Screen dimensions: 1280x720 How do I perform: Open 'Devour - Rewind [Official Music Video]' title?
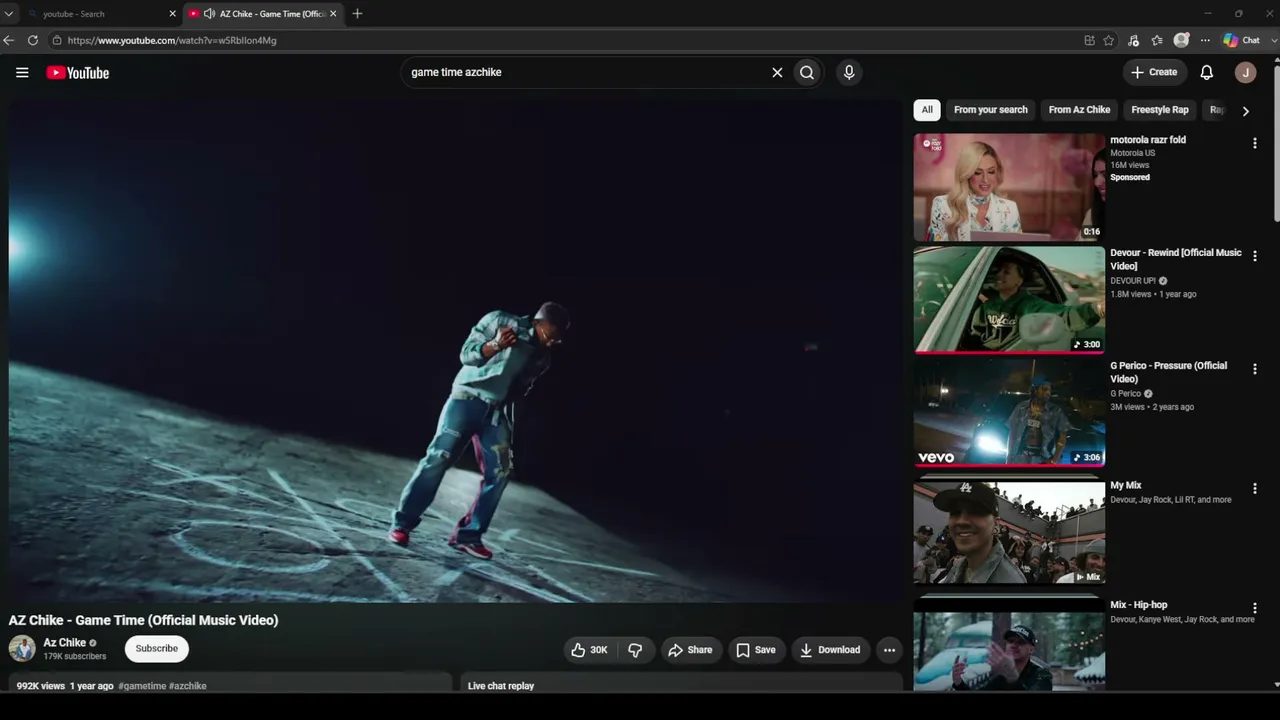click(x=1176, y=259)
